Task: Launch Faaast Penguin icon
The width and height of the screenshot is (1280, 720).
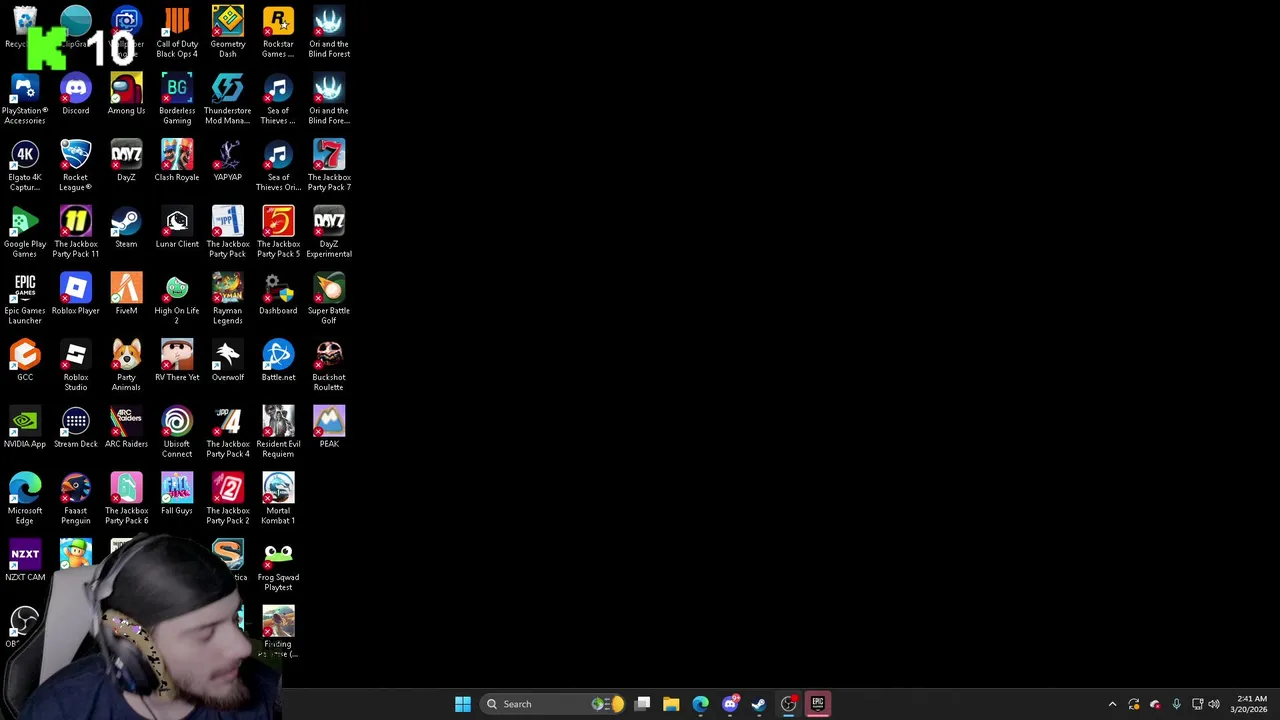Action: [x=76, y=500]
